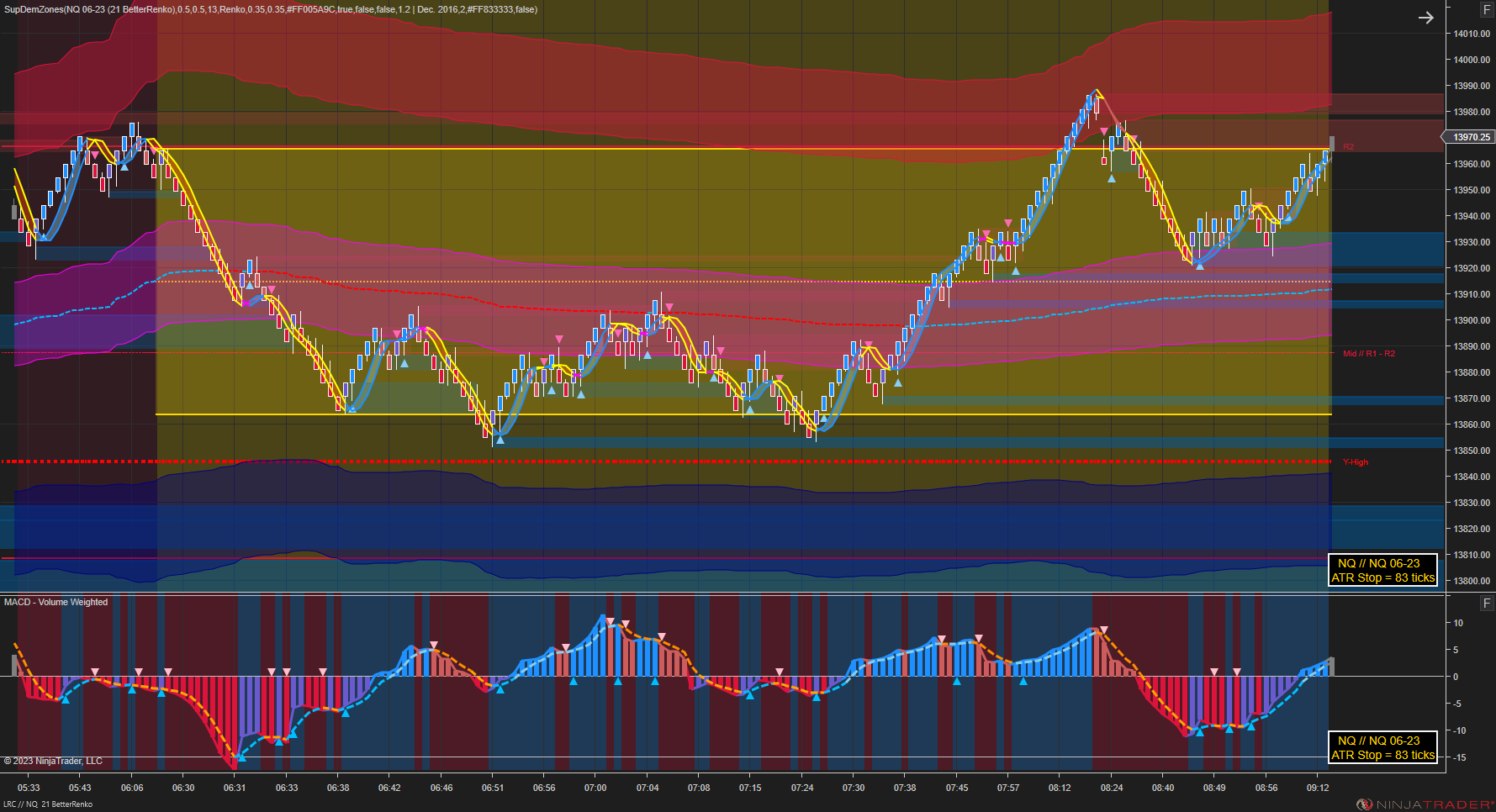
Task: Click the 13910.00 price axis label
Action: [1472, 294]
